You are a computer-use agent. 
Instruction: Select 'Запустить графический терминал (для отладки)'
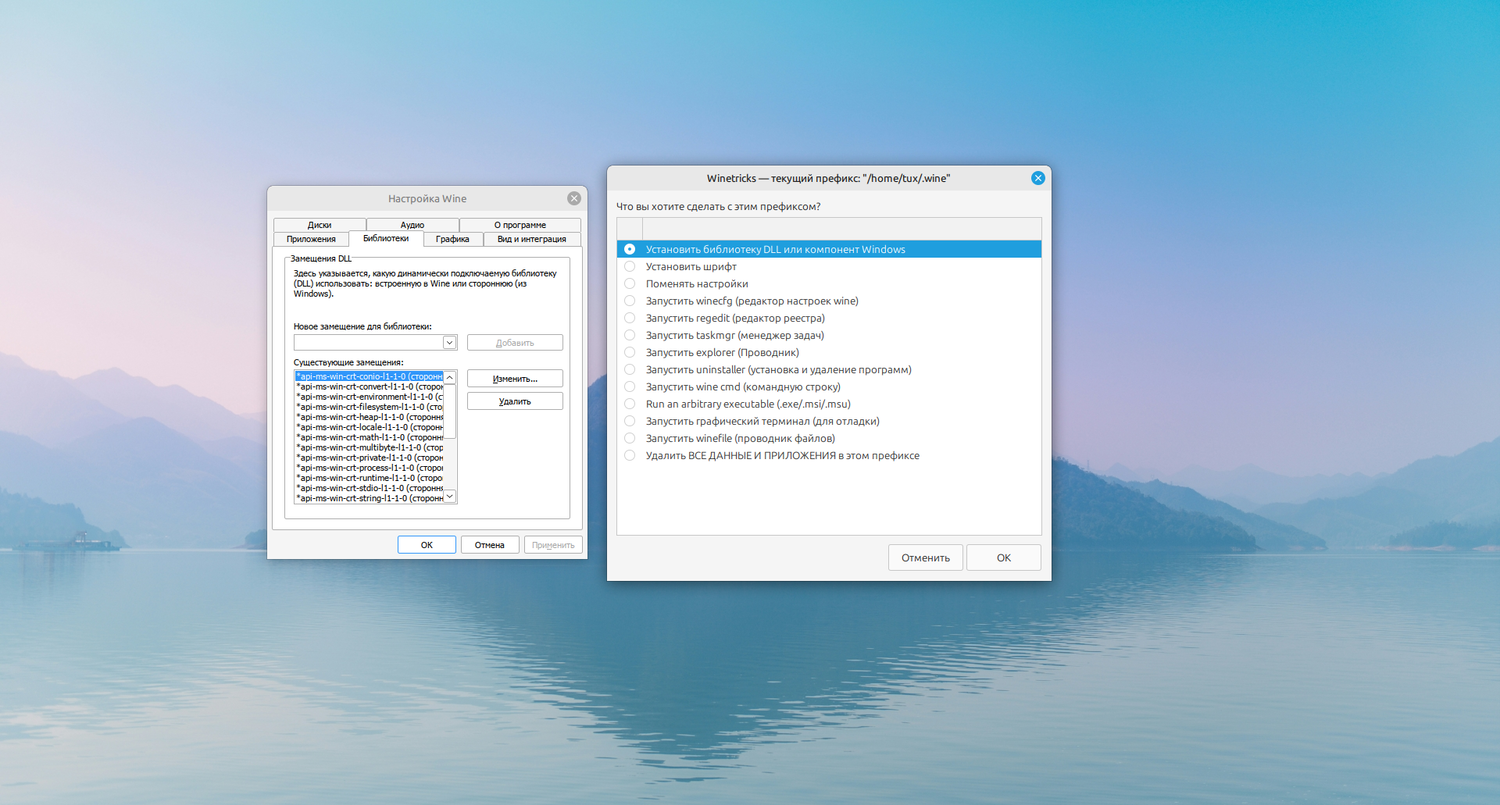coord(829,421)
